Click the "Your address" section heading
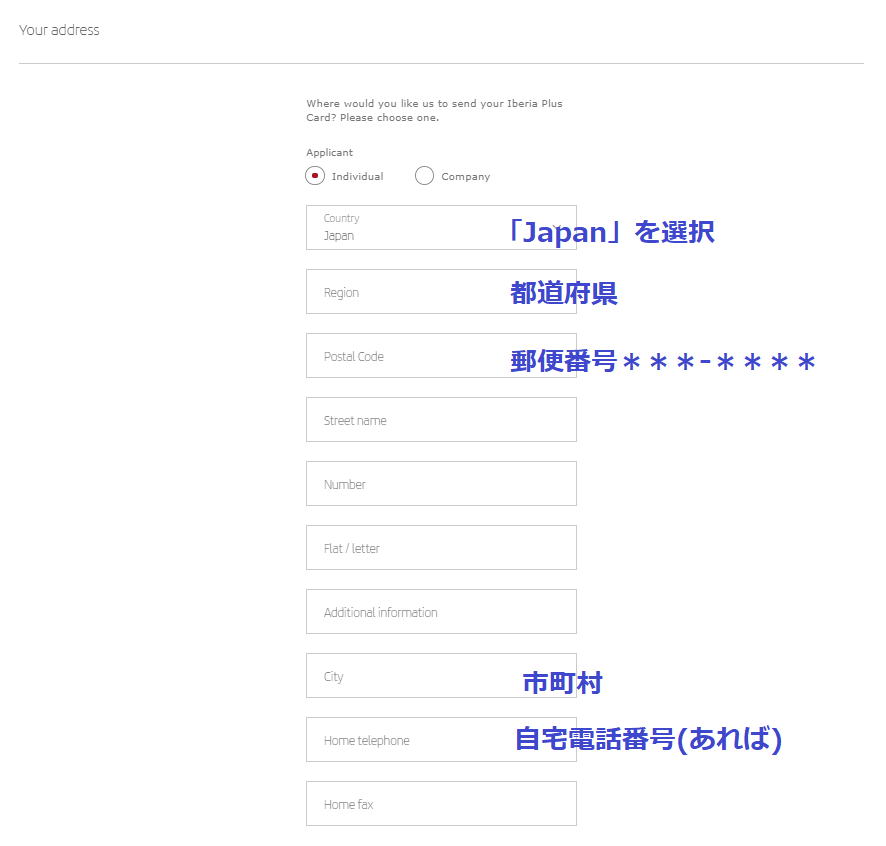886x846 pixels. pyautogui.click(x=59, y=30)
